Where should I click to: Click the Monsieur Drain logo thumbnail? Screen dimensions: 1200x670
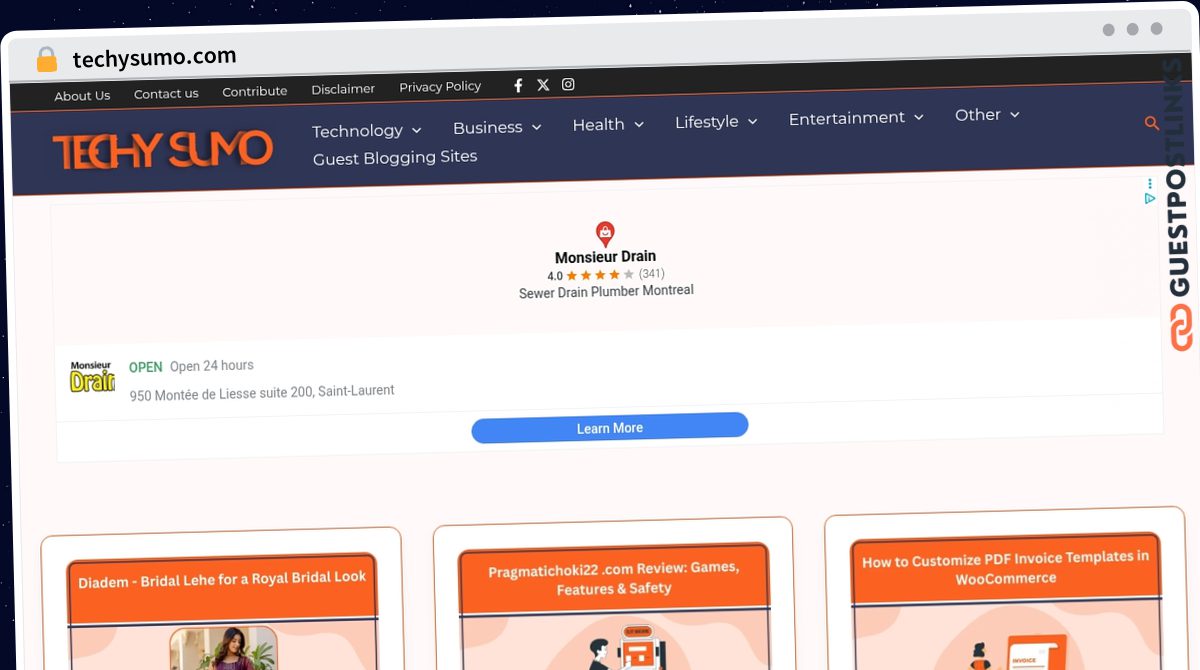pyautogui.click(x=92, y=377)
